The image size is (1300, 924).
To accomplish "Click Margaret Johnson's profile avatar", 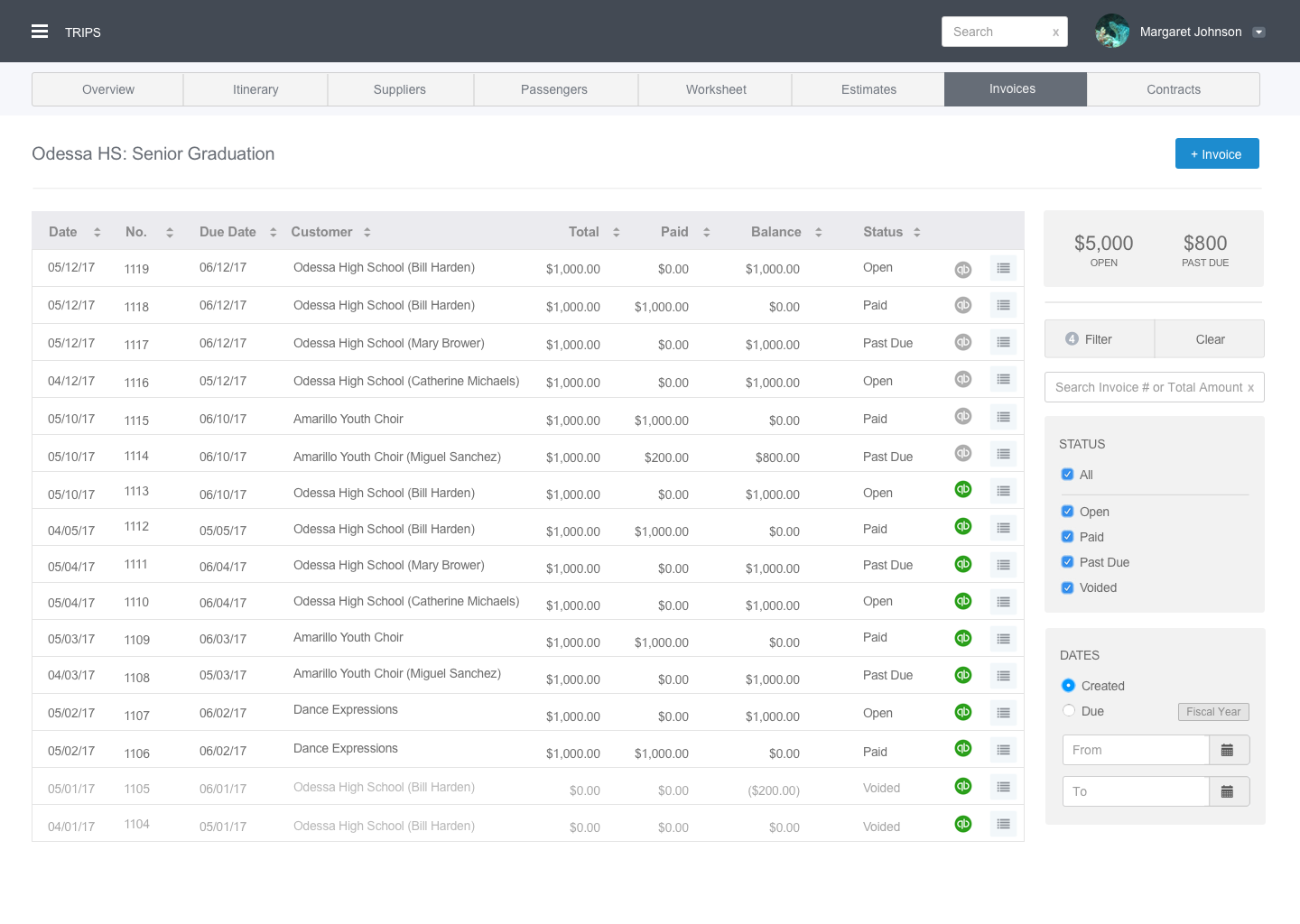I will pyautogui.click(x=1112, y=32).
